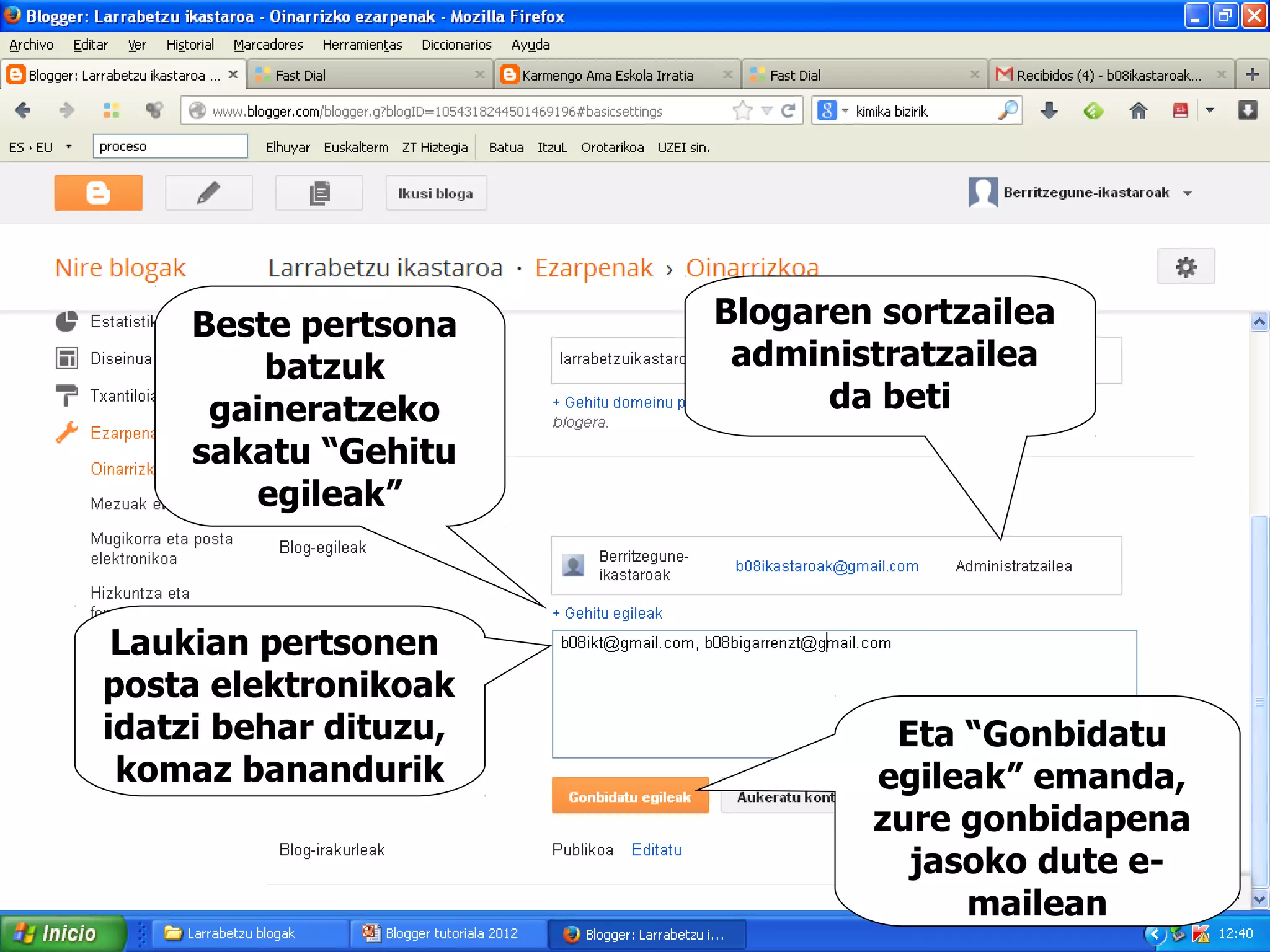This screenshot has height=952, width=1270.
Task: Open Berritzegune-ikastaroak account dropdown arrow
Action: 1188,193
